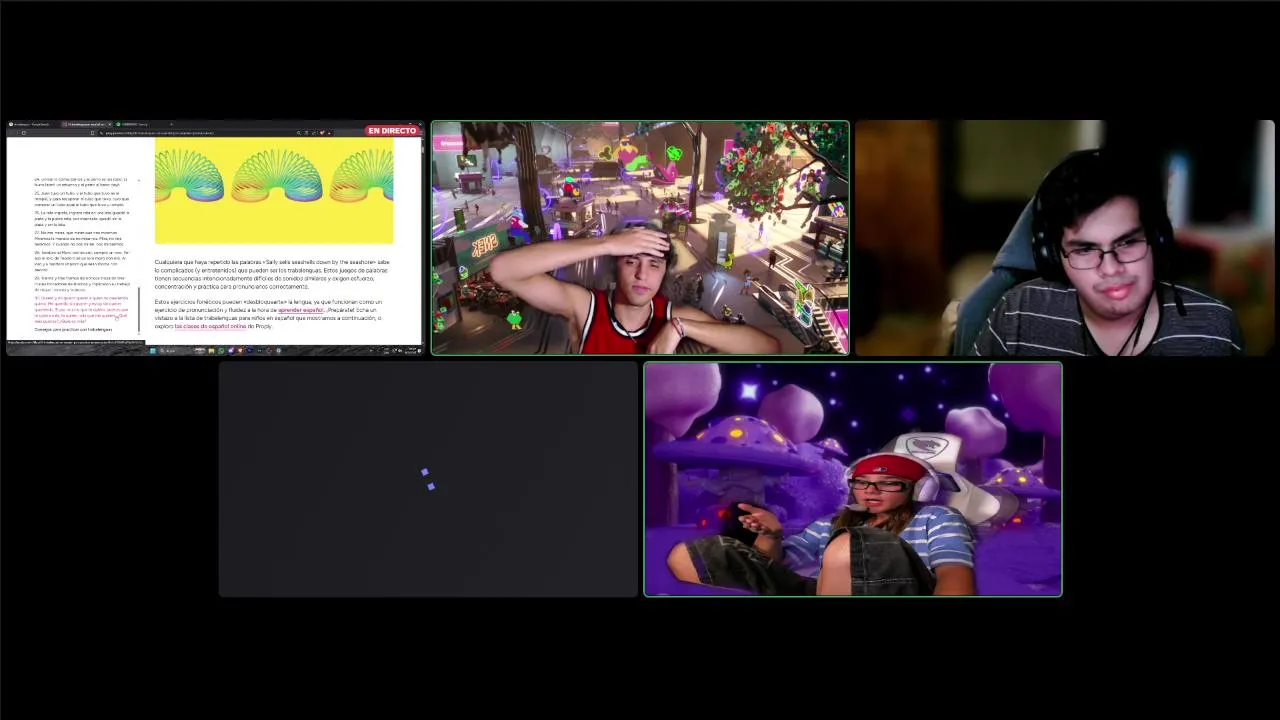Click the rainbow slinky article image

pyautogui.click(x=274, y=190)
